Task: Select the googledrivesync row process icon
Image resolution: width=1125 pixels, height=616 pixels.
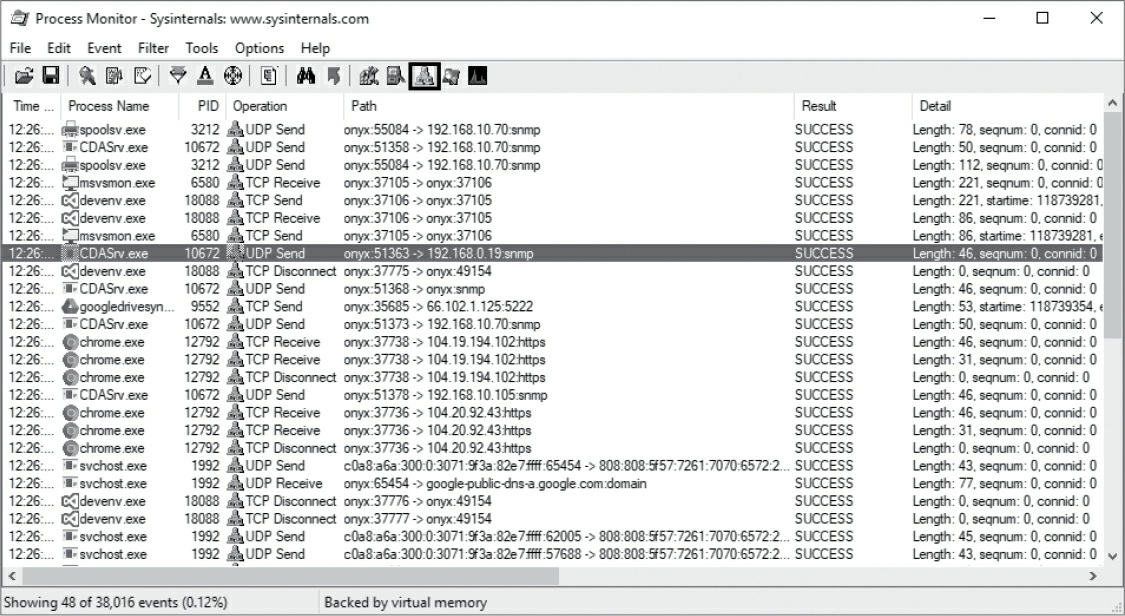Action: pos(70,307)
